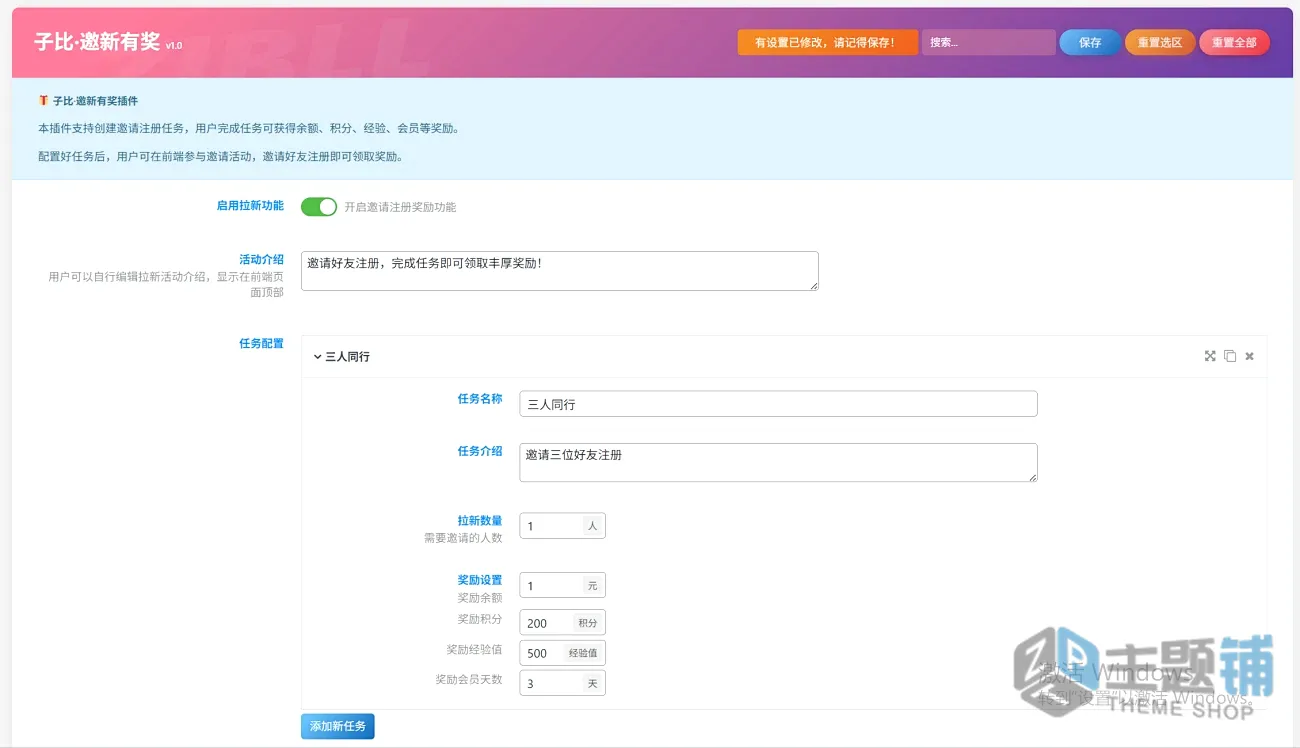Click the 子比·邀新有奖 header title
1300x748 pixels.
tap(97, 42)
